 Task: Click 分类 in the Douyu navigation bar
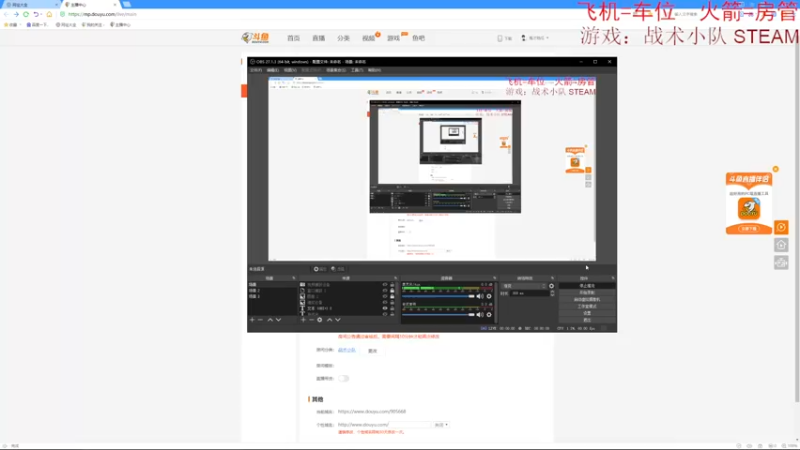pos(343,38)
